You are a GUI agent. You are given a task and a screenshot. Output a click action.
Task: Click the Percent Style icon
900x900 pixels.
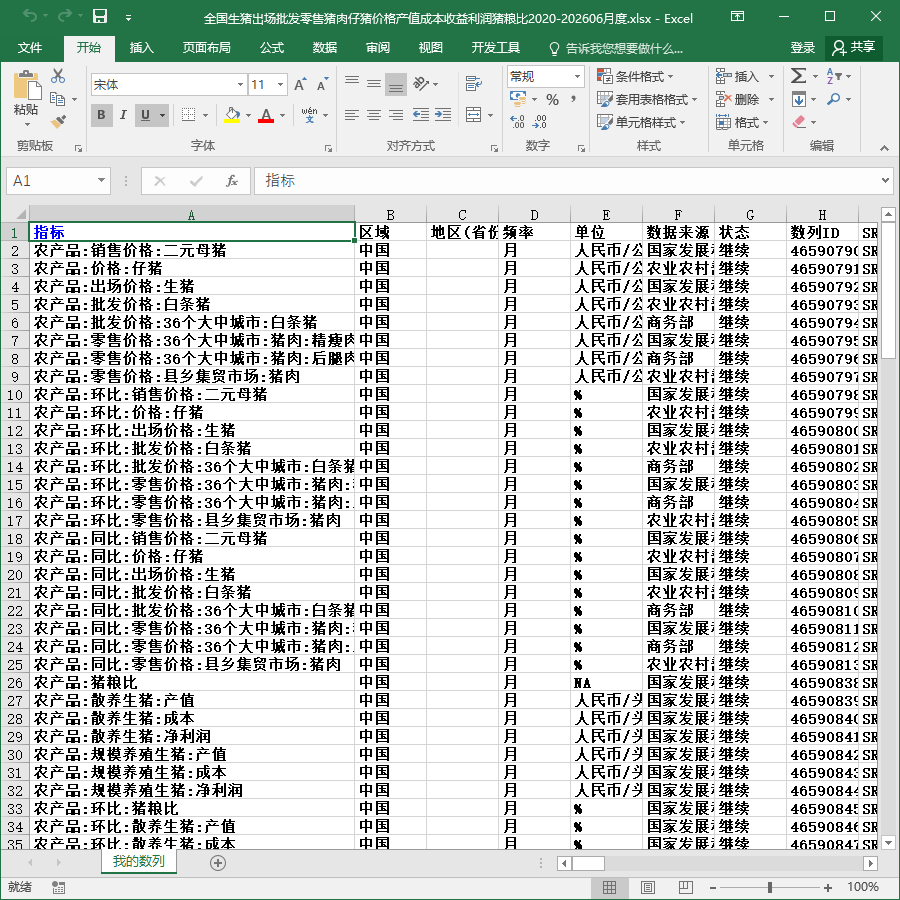click(552, 100)
